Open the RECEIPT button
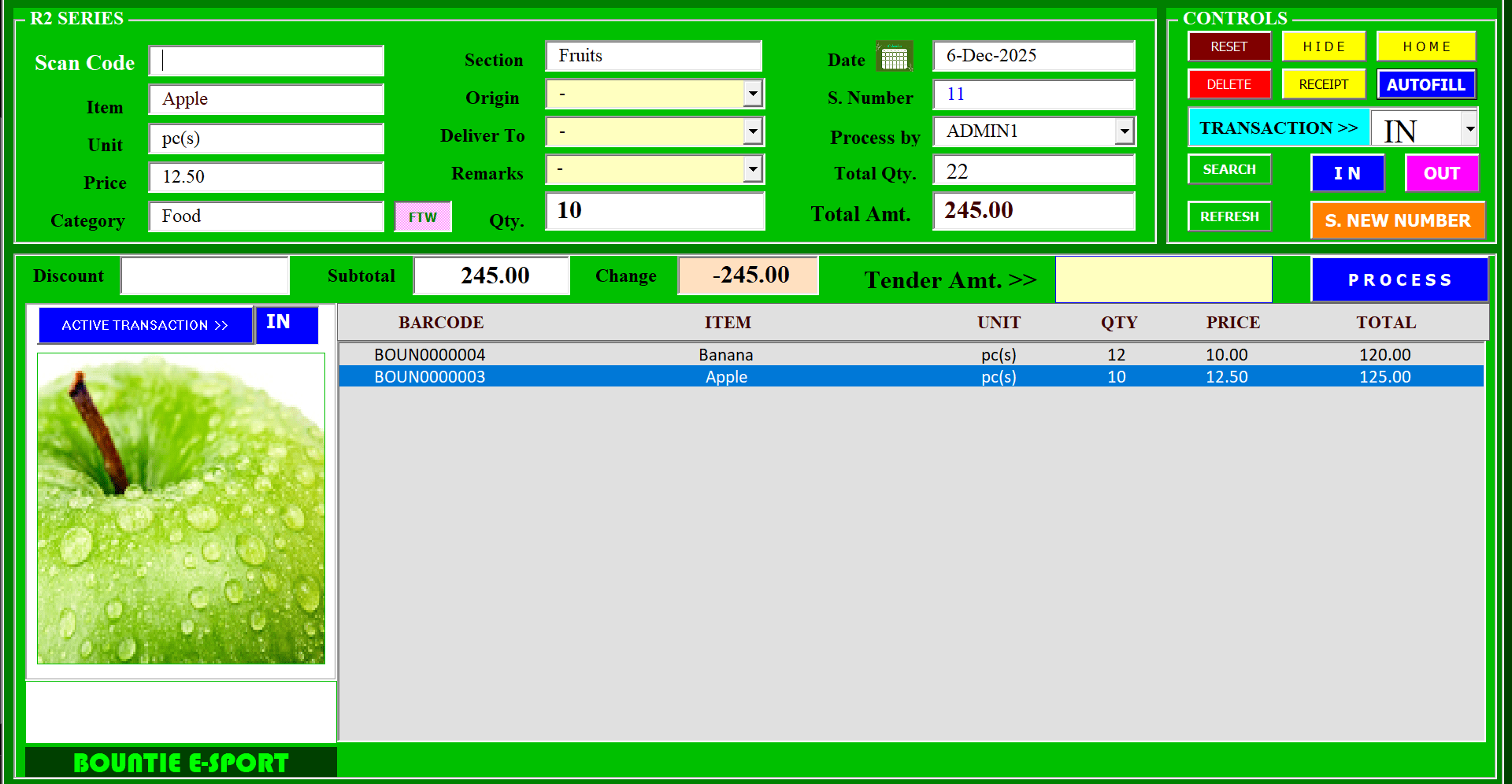Screen dimensions: 1512x784 coord(1324,84)
